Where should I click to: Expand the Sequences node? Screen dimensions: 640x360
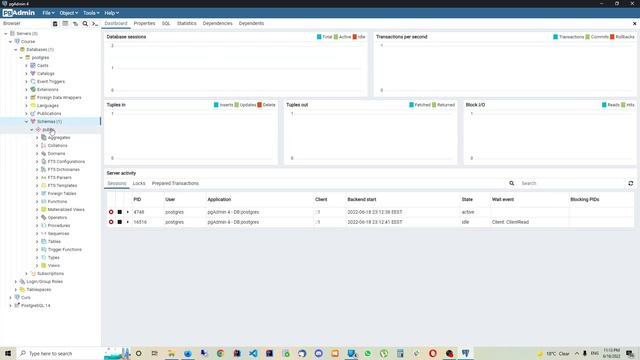point(37,233)
